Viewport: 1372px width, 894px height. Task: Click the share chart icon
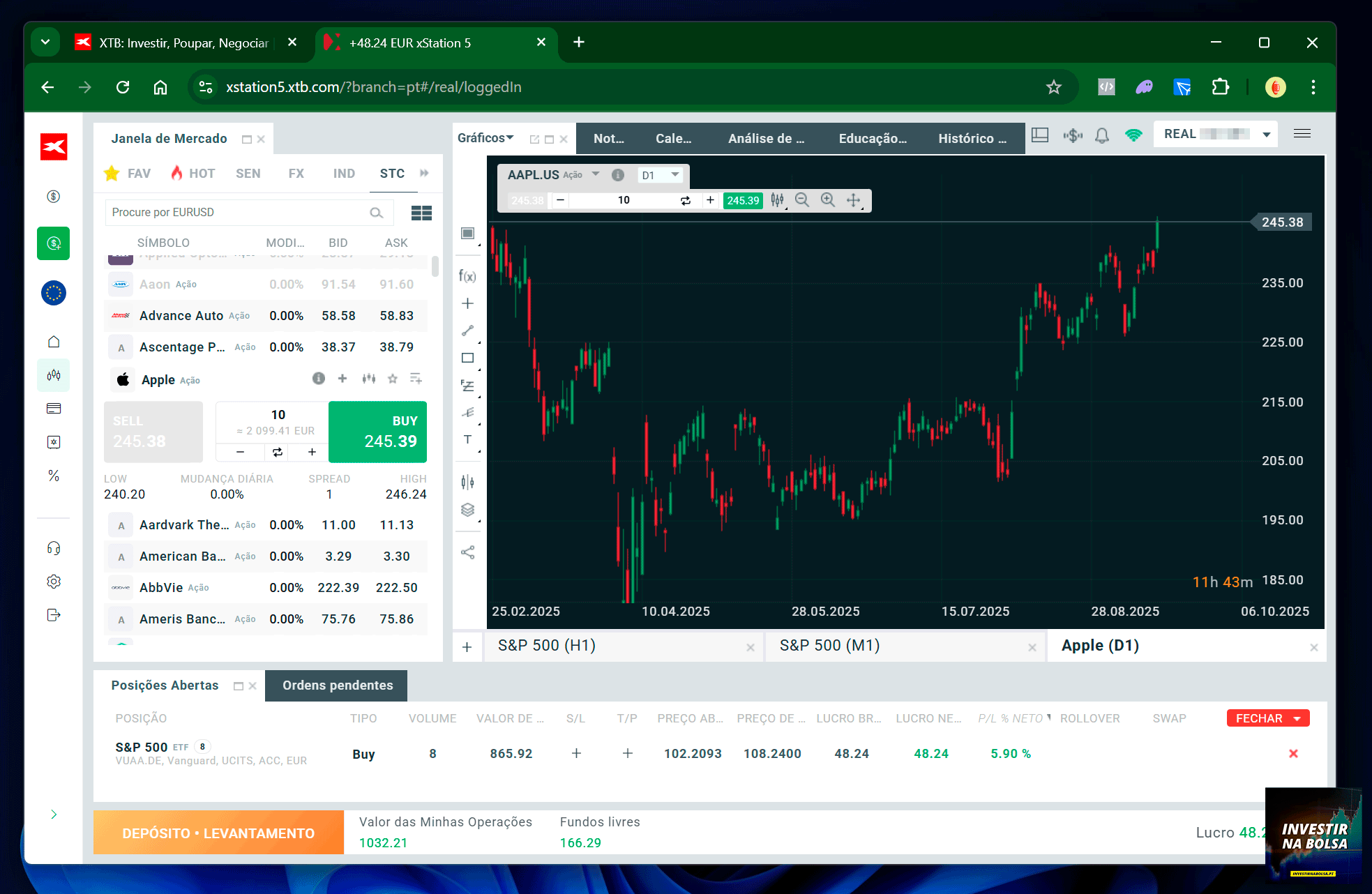click(467, 552)
